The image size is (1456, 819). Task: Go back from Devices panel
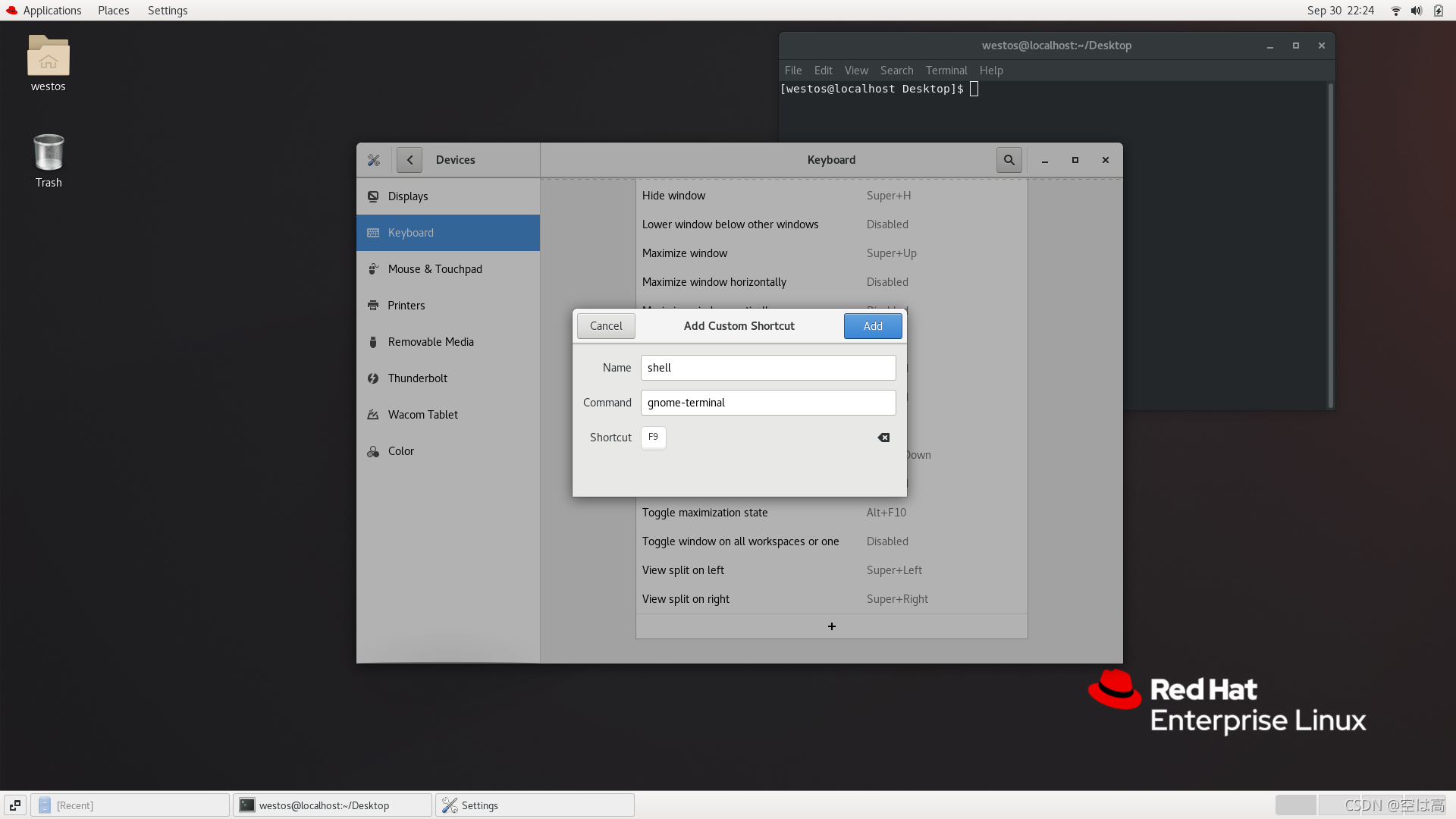[x=409, y=160]
